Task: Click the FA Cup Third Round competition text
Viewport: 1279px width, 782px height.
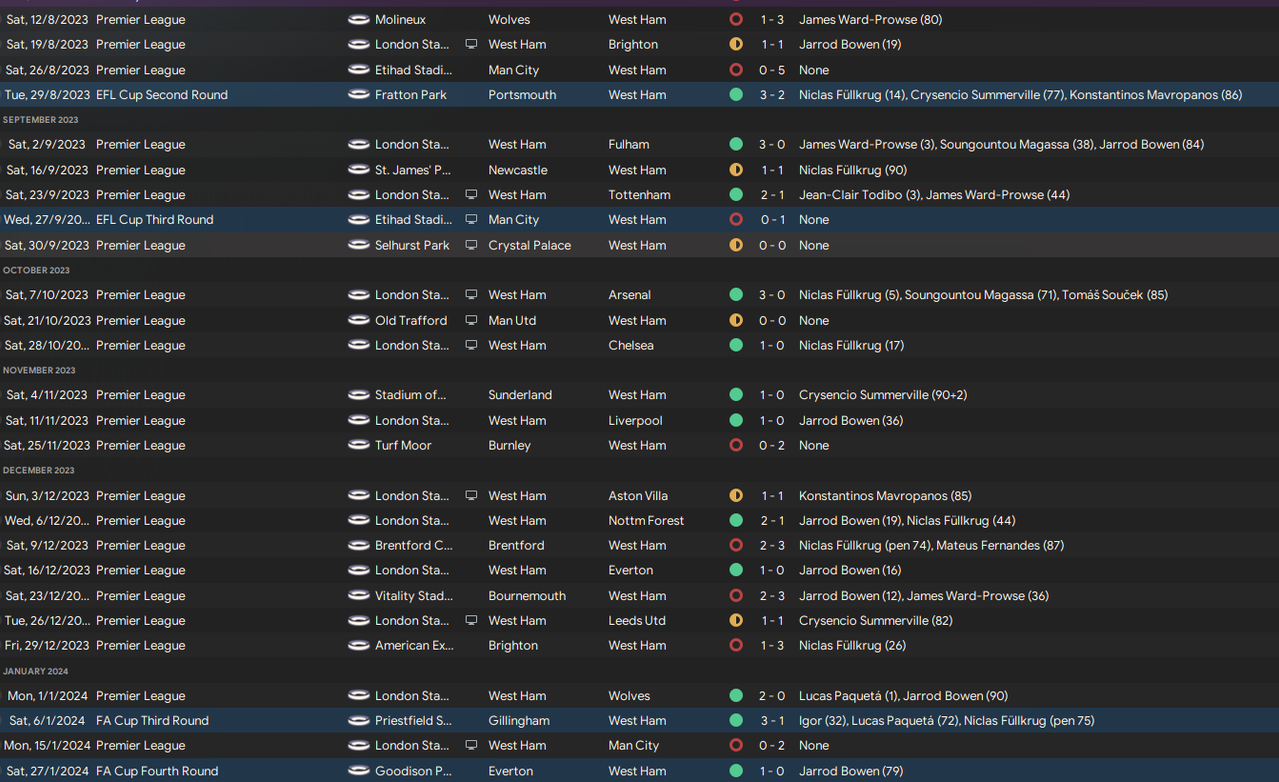Action: coord(152,721)
